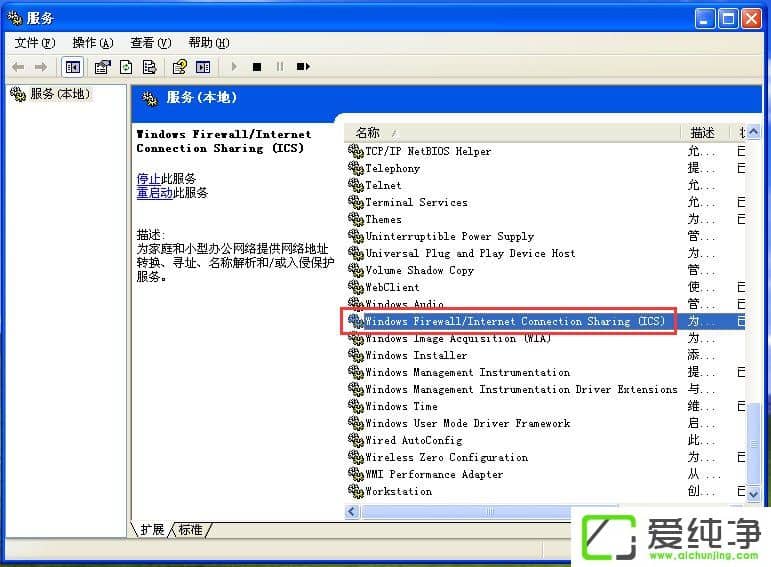The image size is (771, 567).
Task: Click the gear icon beside Workstation
Action: [356, 491]
